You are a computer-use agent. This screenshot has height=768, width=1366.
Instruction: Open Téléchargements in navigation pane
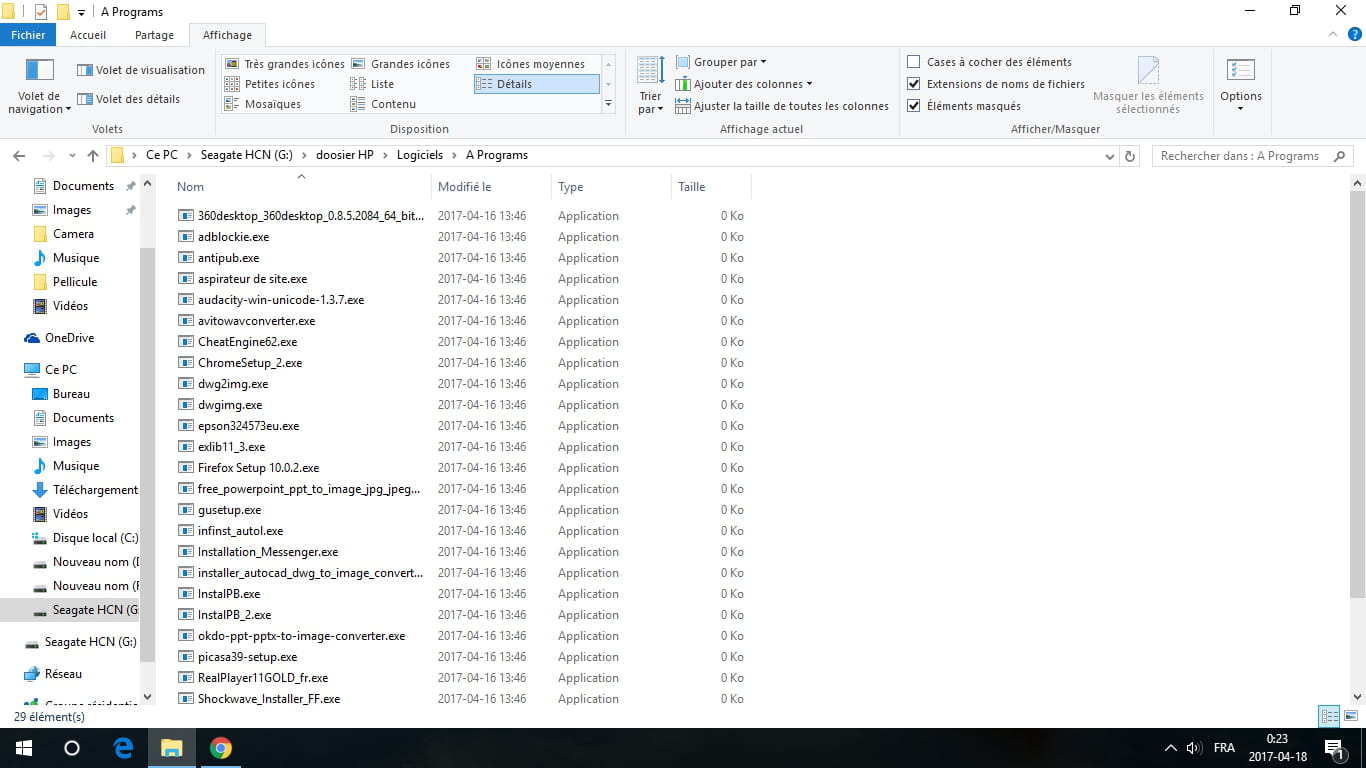[85, 490]
